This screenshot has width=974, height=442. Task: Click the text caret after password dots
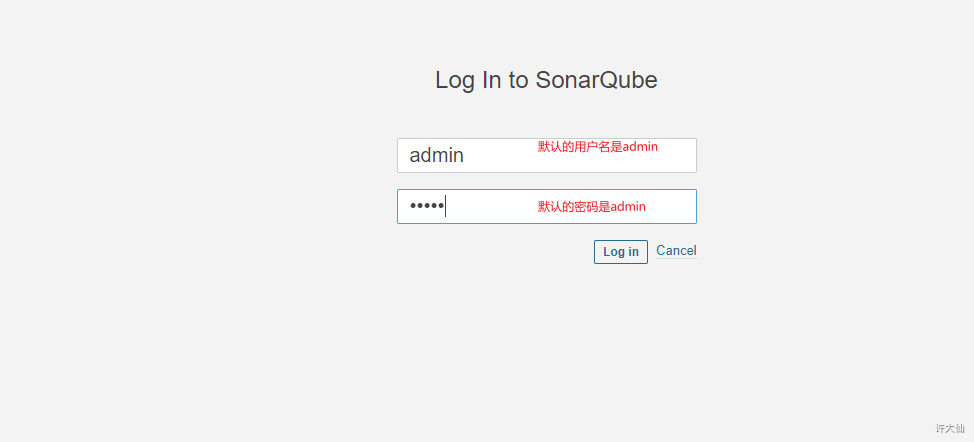pyautogui.click(x=445, y=206)
